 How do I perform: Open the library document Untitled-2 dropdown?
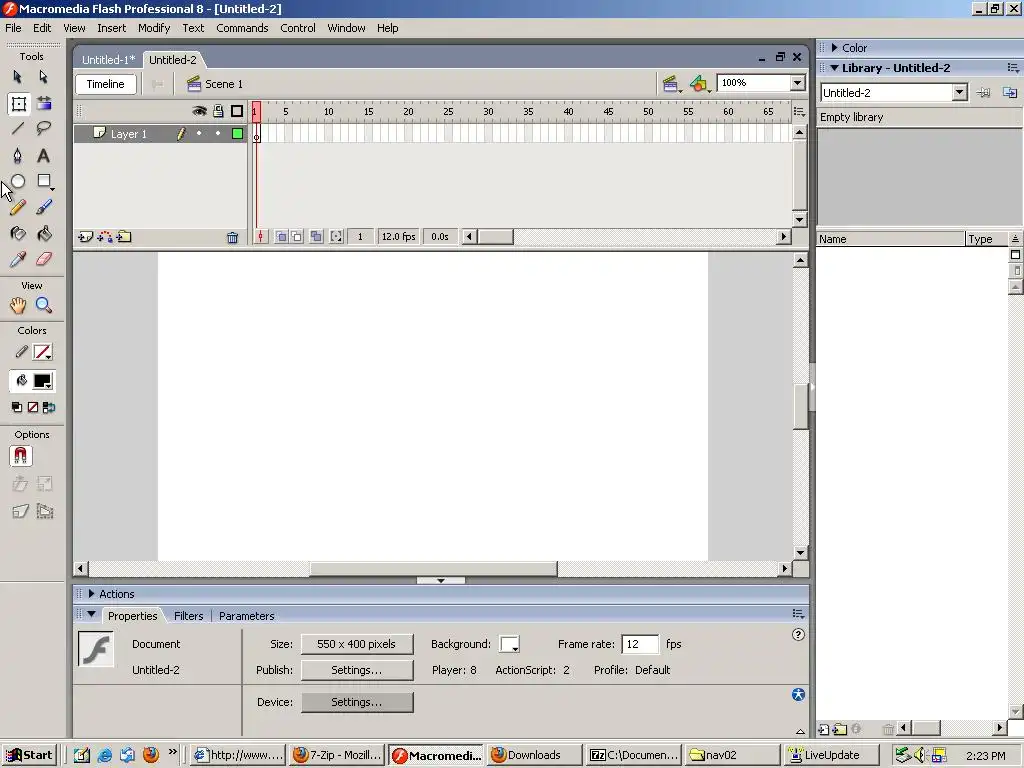tap(959, 93)
